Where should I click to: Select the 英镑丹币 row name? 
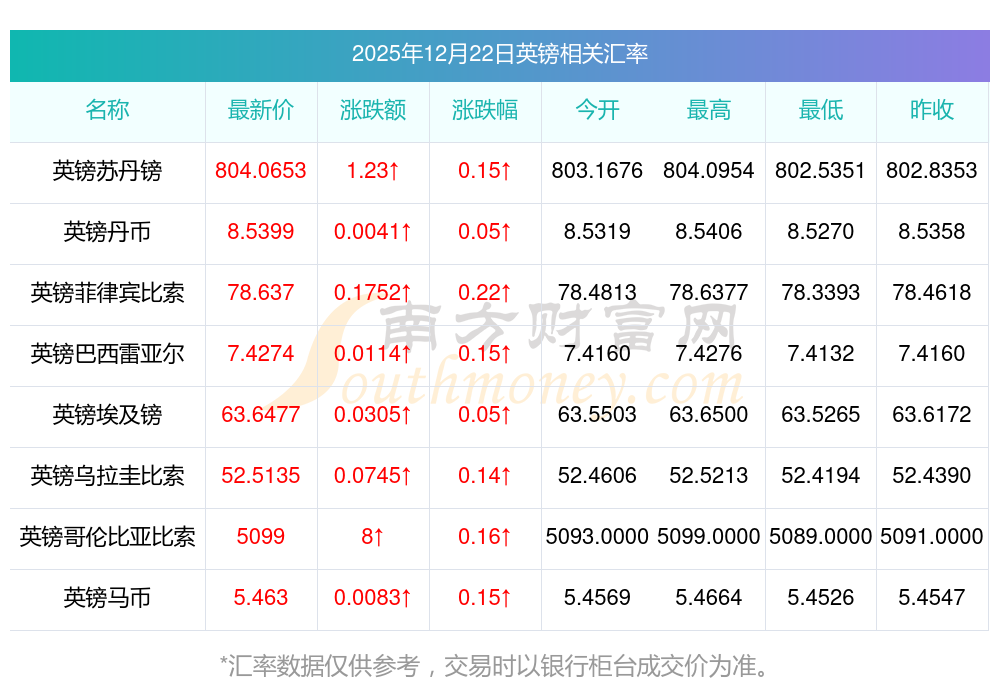tap(107, 231)
